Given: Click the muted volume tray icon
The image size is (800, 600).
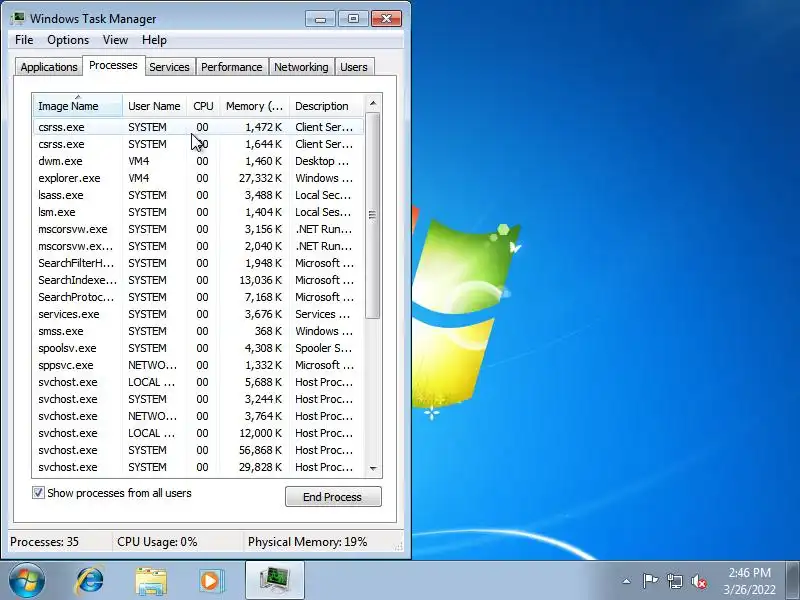Looking at the screenshot, I should [699, 581].
